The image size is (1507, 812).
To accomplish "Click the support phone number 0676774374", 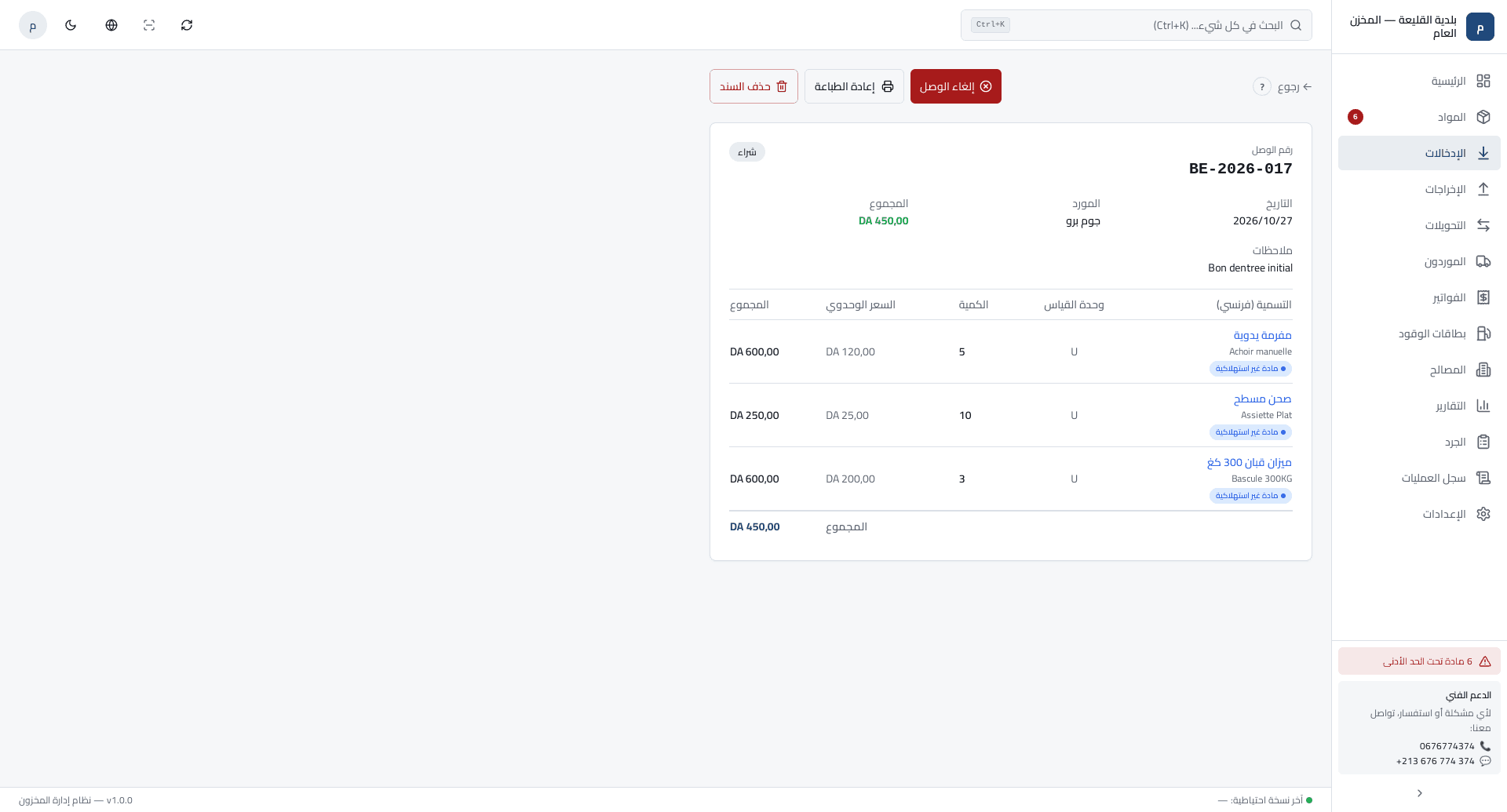I will point(1447,746).
